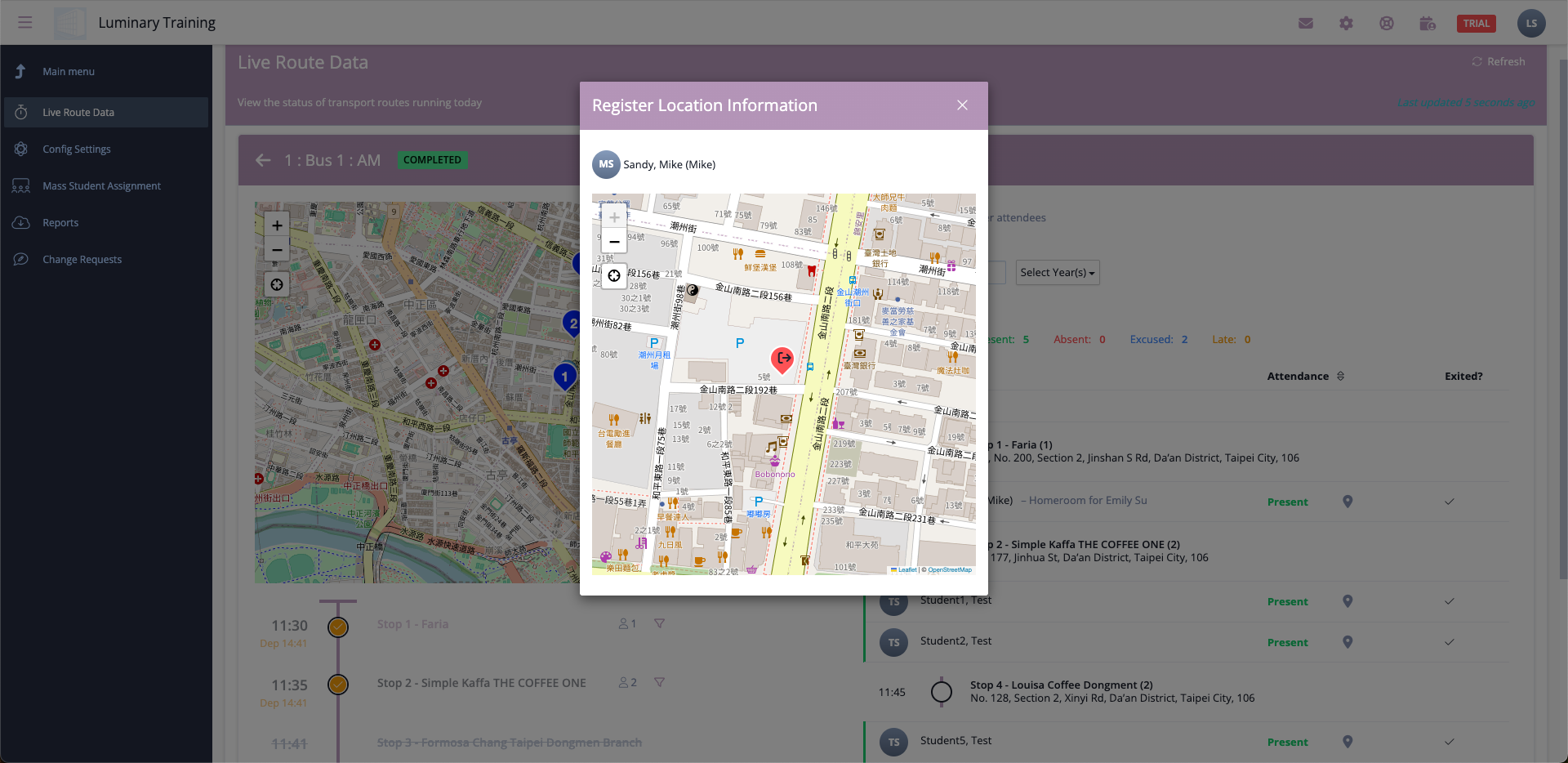This screenshot has height=763, width=1568.
Task: Open the calendar icon in top bar
Action: point(1428,23)
